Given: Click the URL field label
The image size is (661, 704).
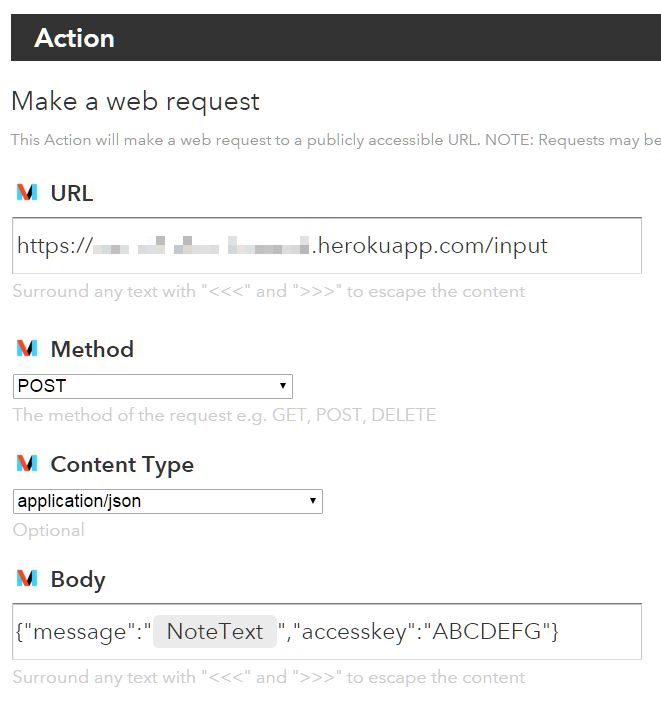Looking at the screenshot, I should tap(72, 193).
